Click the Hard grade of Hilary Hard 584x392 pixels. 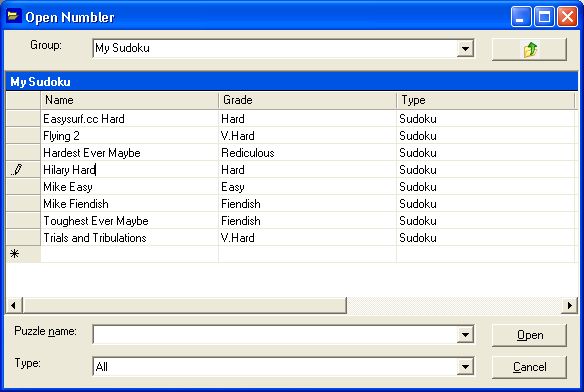307,170
